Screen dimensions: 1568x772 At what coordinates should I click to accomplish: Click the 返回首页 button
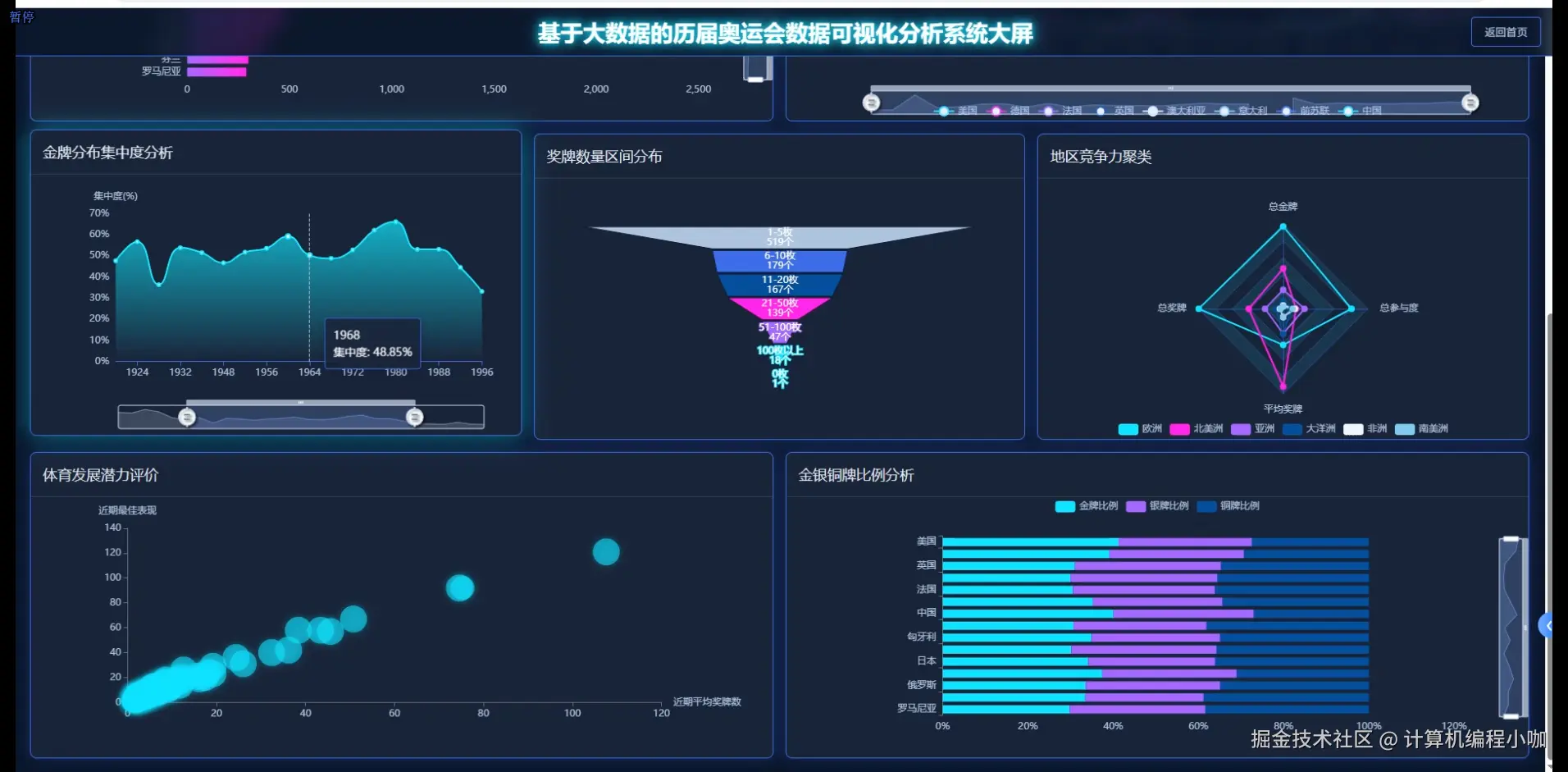click(1505, 32)
